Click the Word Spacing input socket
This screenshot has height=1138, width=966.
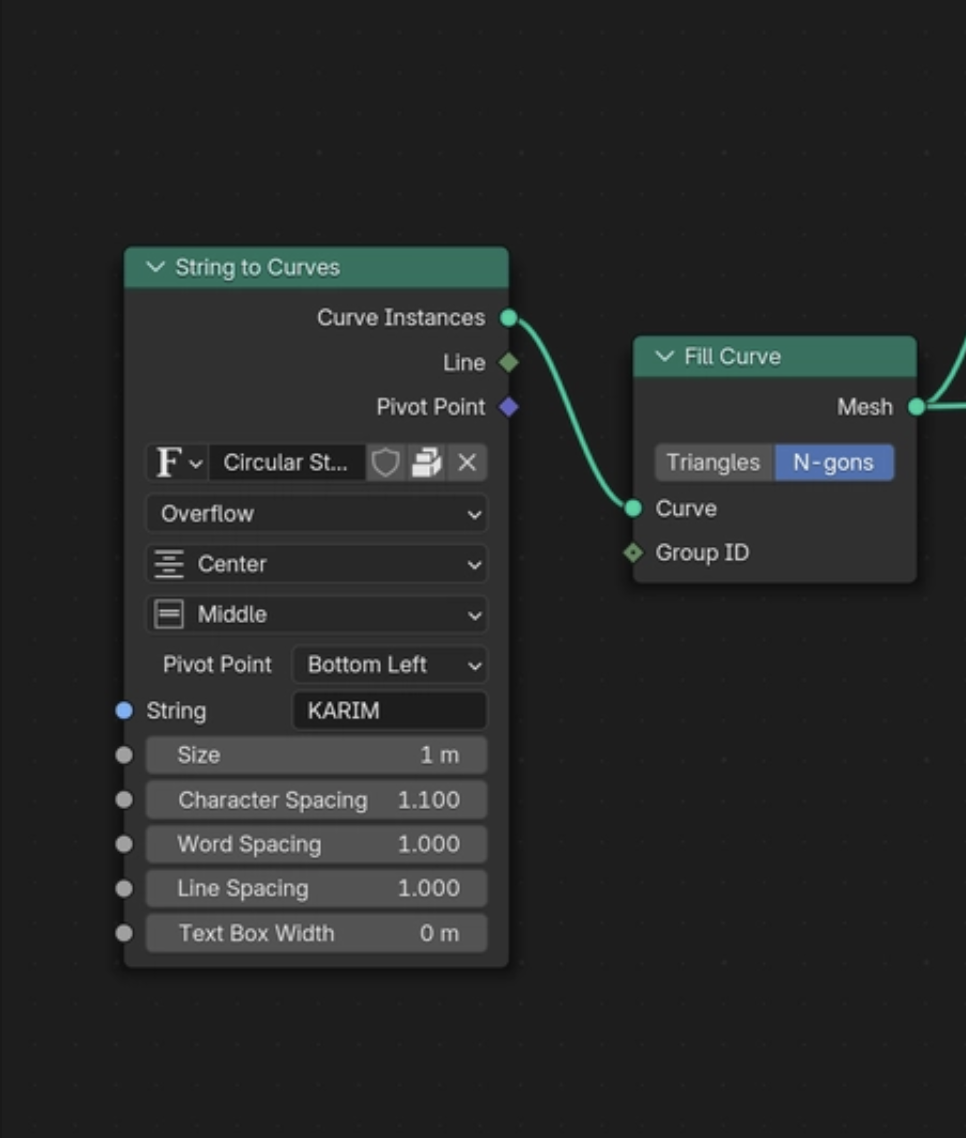point(124,844)
